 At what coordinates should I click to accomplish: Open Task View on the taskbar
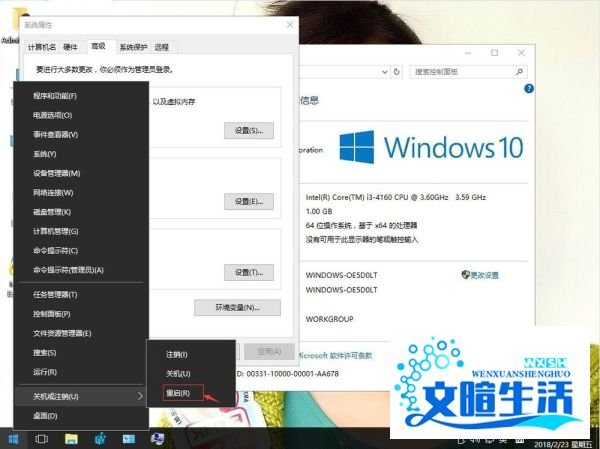(41, 439)
